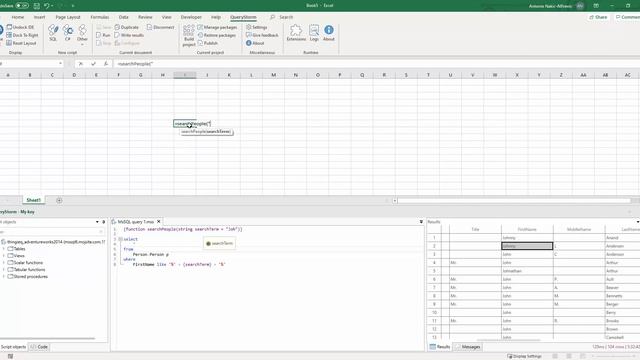This screenshot has width=640, height=360.
Task: Cancel formula entry in formula bar
Action: [80, 64]
